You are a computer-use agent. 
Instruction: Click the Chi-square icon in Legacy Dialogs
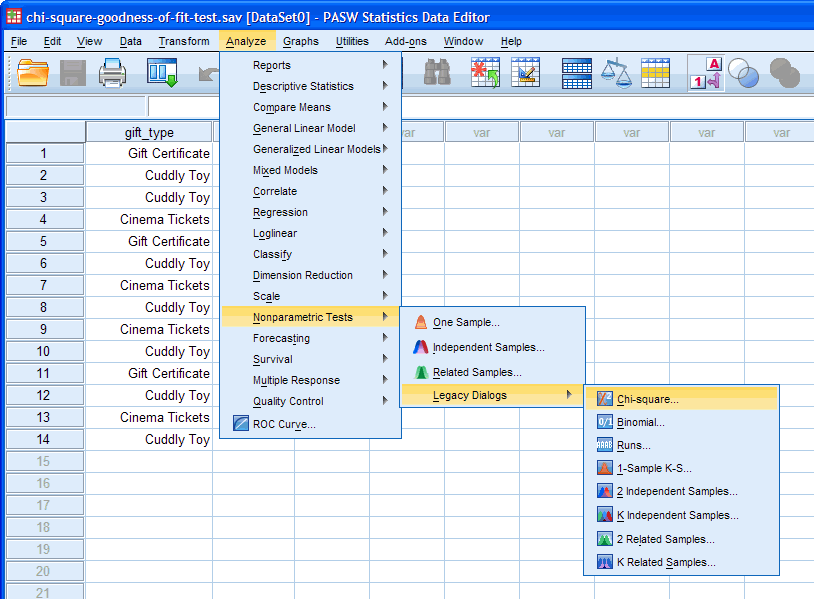(604, 399)
